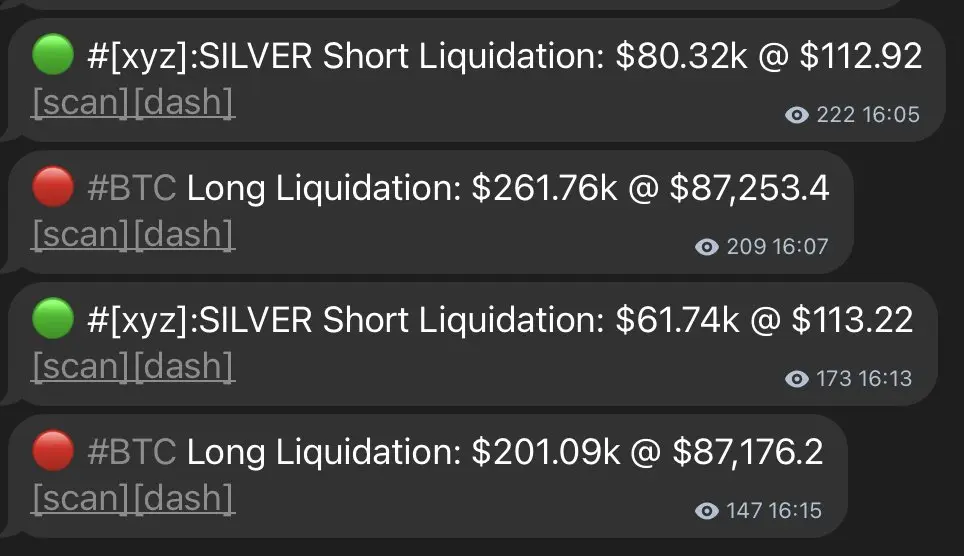
Task: Open [dash] link under the $61.74k SILVER liquidation
Action: pyautogui.click(x=184, y=367)
